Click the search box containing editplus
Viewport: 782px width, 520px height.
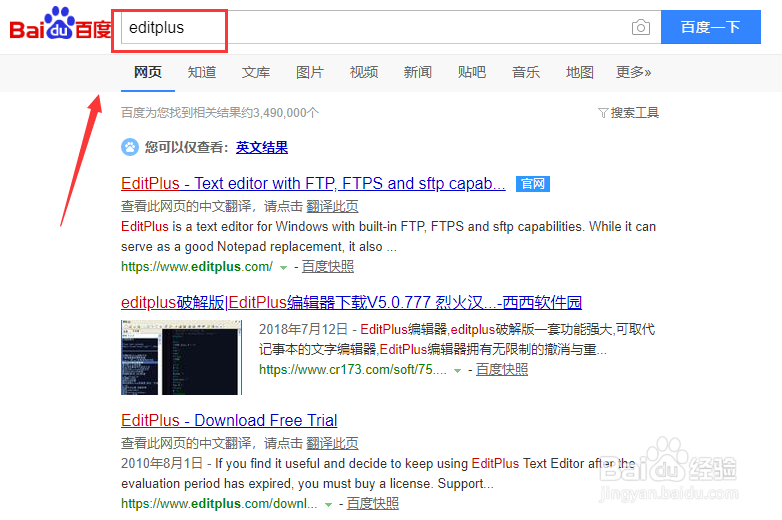391,27
